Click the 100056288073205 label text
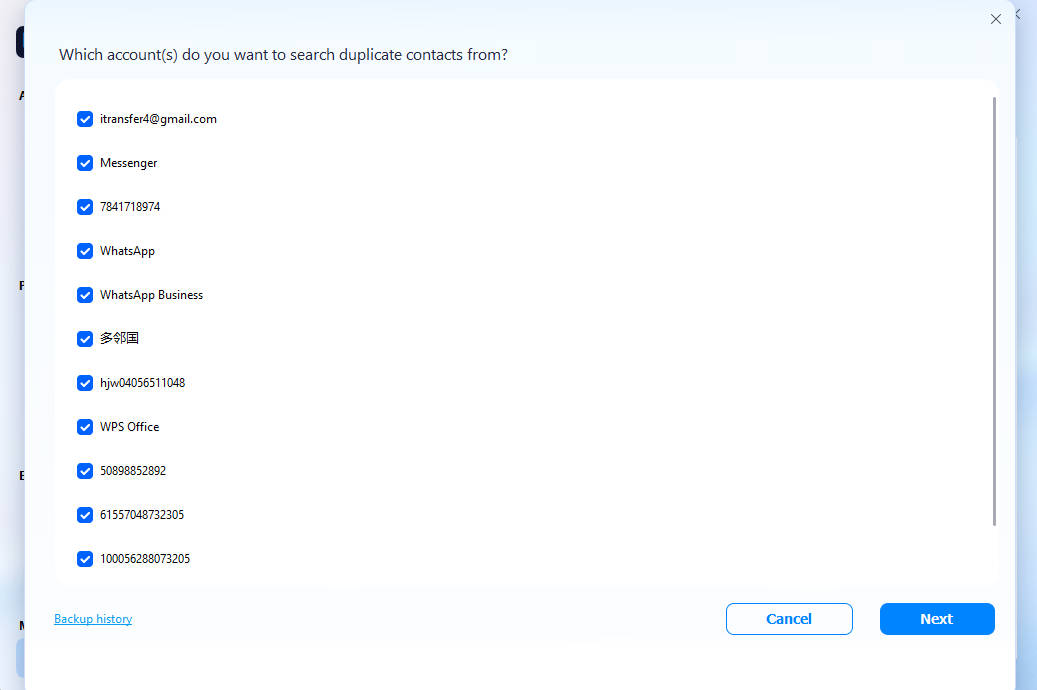Screen dimensions: 1037x690 145,559
